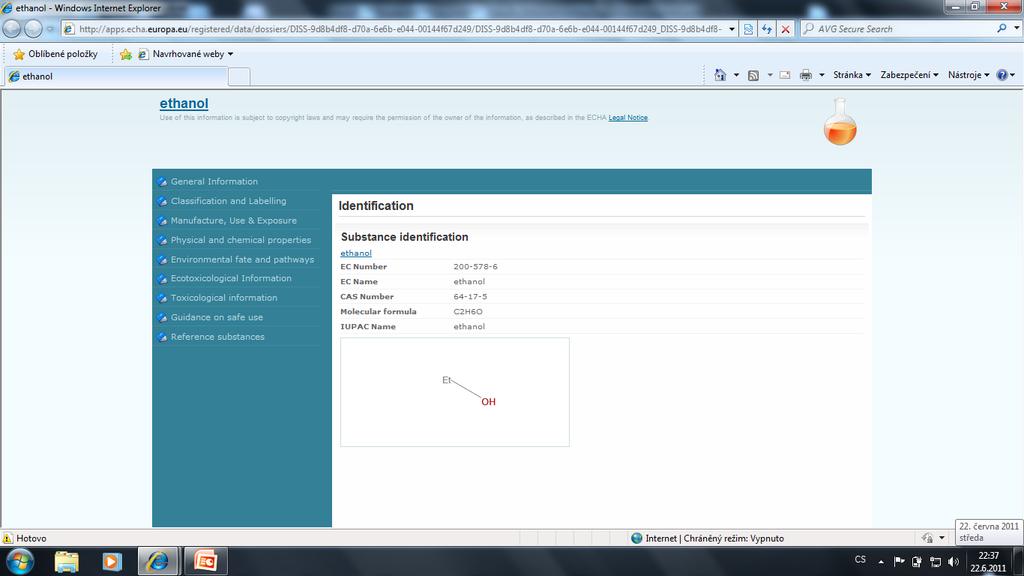Screen dimensions: 1024x576
Task: Click the RSS feeds icon
Action: pos(753,75)
